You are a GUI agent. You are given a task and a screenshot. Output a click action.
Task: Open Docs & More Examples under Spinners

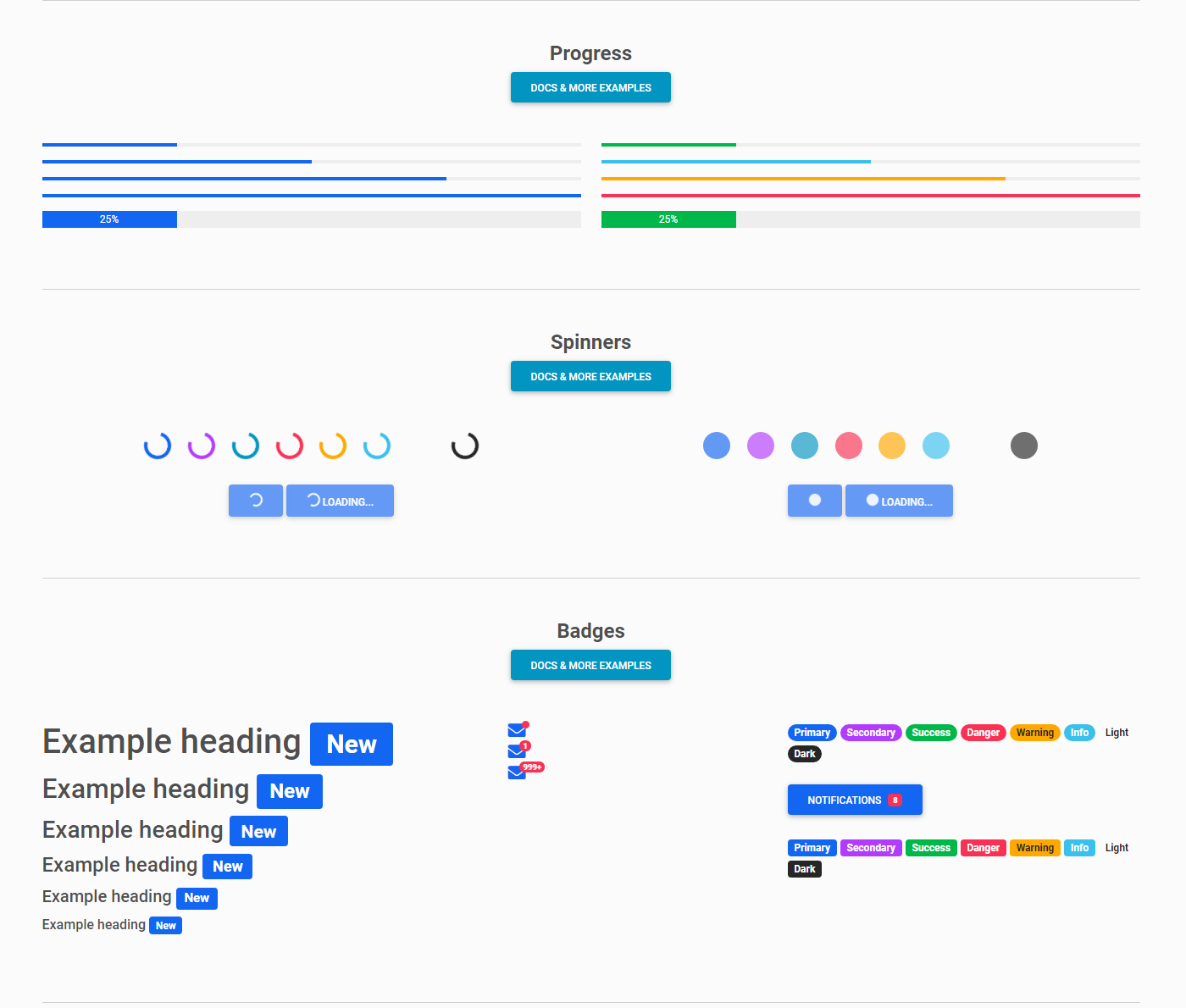point(590,376)
